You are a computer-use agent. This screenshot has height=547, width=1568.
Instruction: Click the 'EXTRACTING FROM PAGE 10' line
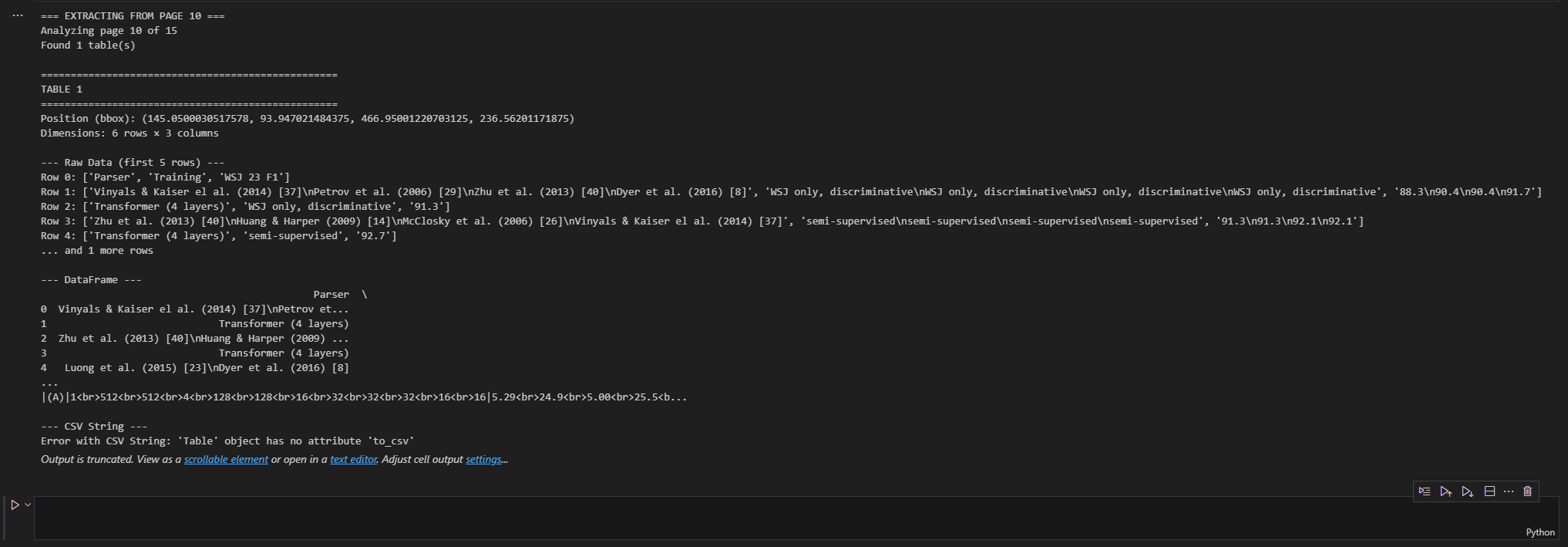tap(133, 15)
